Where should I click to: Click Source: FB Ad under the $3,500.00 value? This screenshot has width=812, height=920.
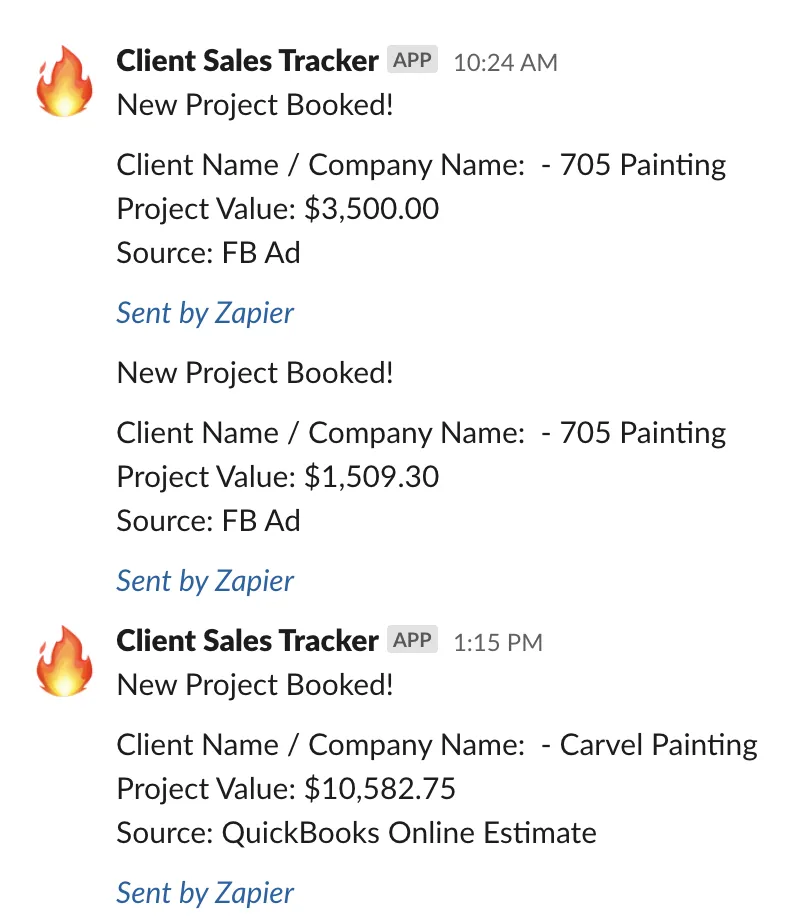point(208,253)
